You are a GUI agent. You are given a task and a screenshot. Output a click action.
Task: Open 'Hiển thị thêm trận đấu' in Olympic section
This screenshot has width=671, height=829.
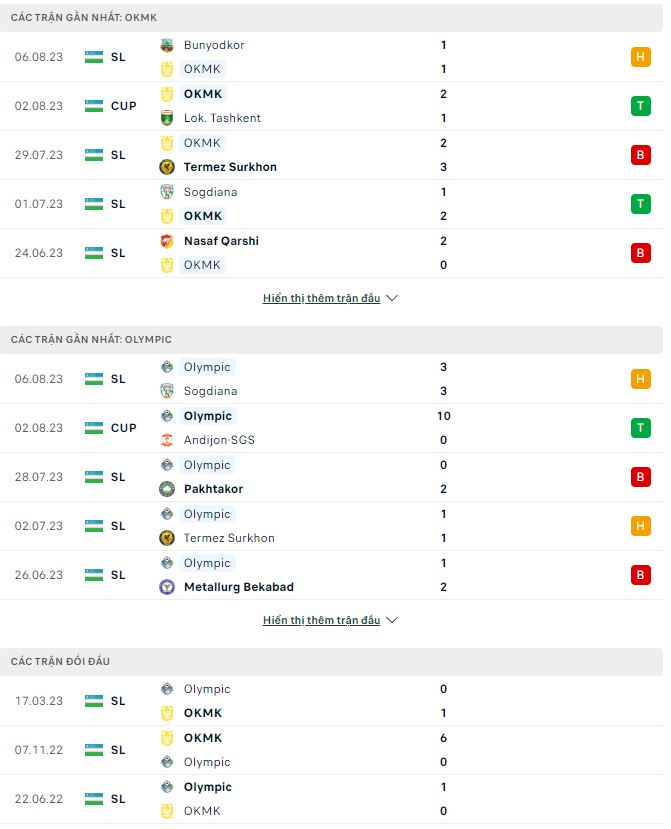(320, 619)
